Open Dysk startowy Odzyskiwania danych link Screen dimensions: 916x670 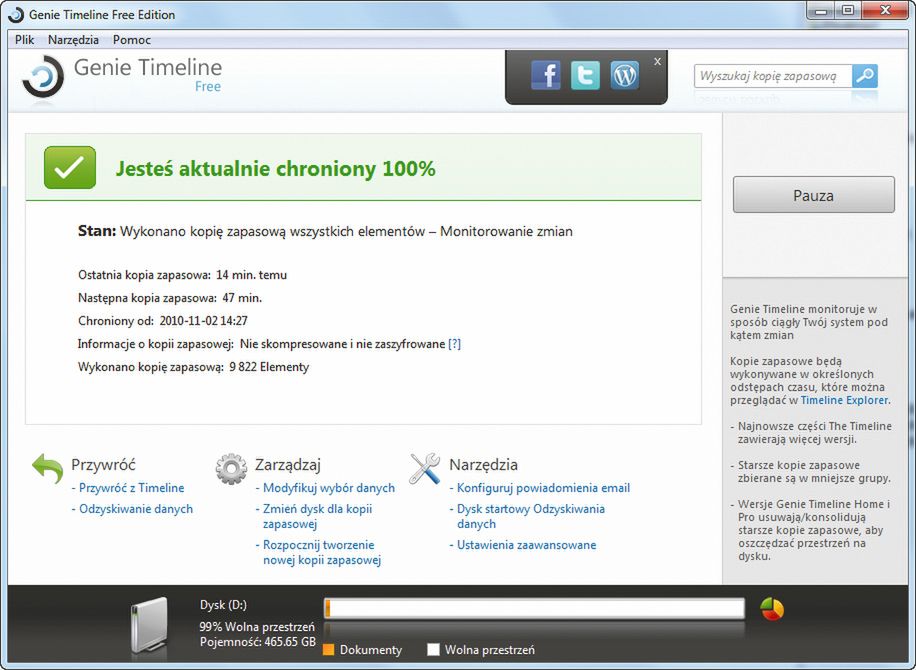click(x=530, y=516)
